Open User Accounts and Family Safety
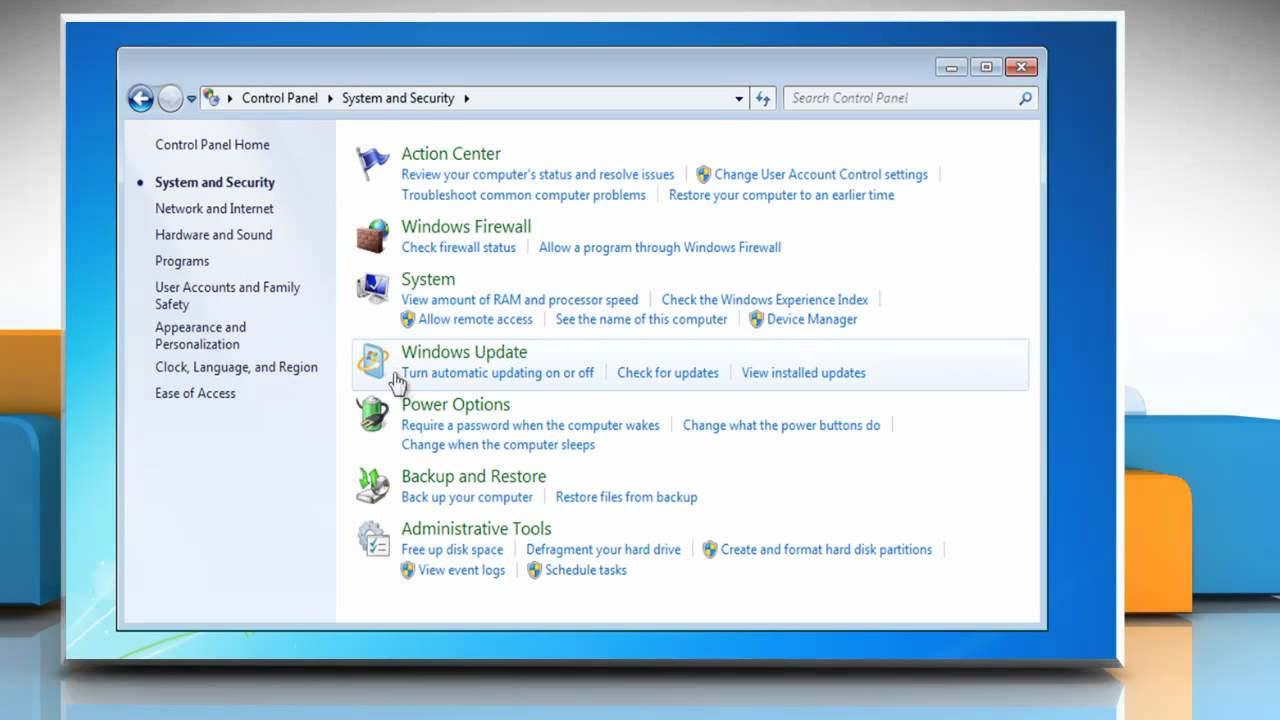 (228, 295)
